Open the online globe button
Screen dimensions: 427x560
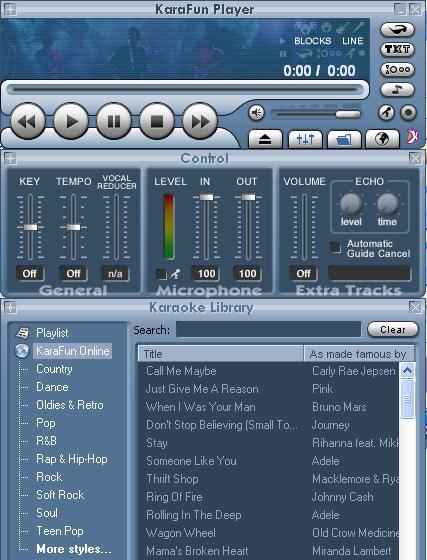382,139
